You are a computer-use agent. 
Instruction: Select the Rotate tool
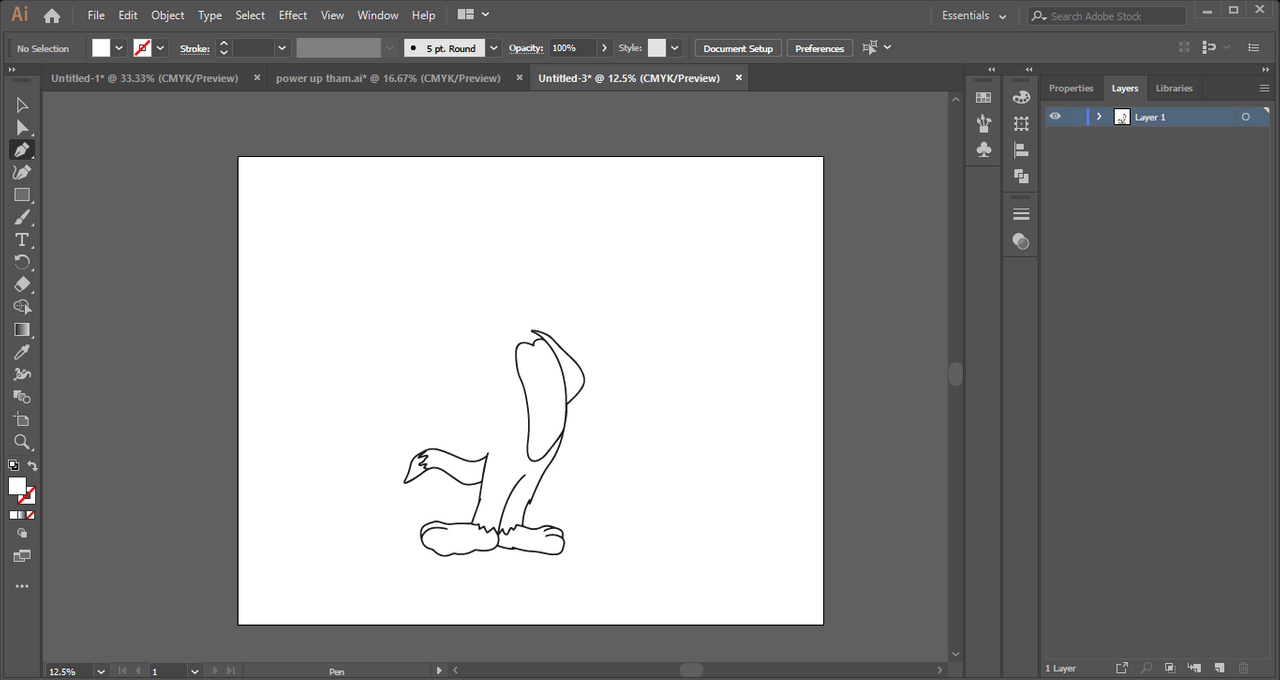(x=22, y=262)
